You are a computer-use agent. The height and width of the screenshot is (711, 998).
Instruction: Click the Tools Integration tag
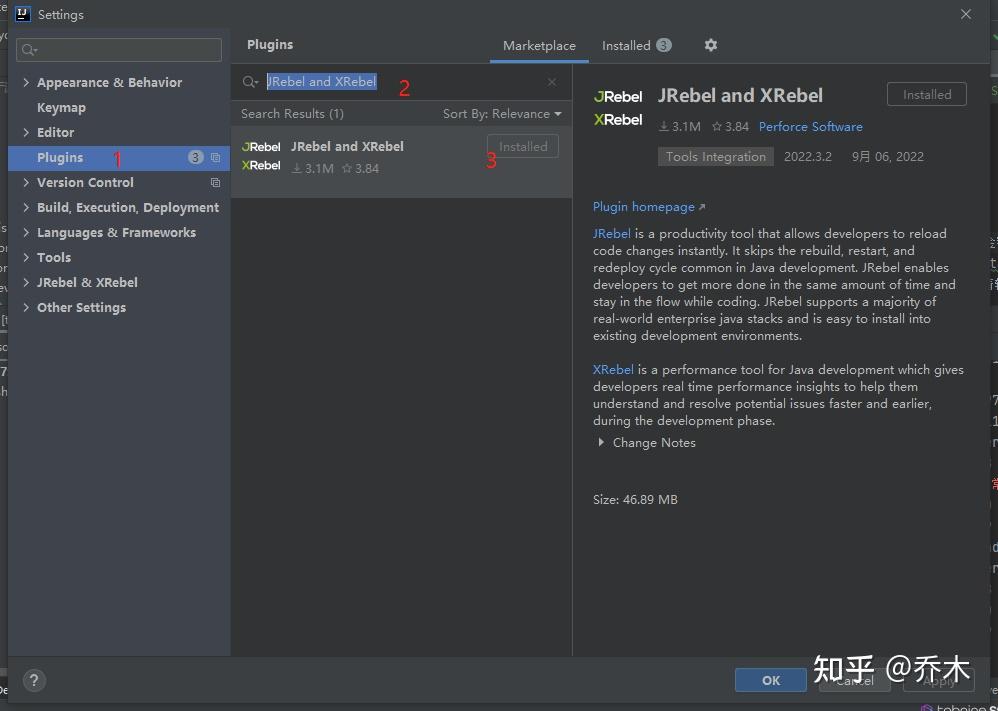click(715, 157)
